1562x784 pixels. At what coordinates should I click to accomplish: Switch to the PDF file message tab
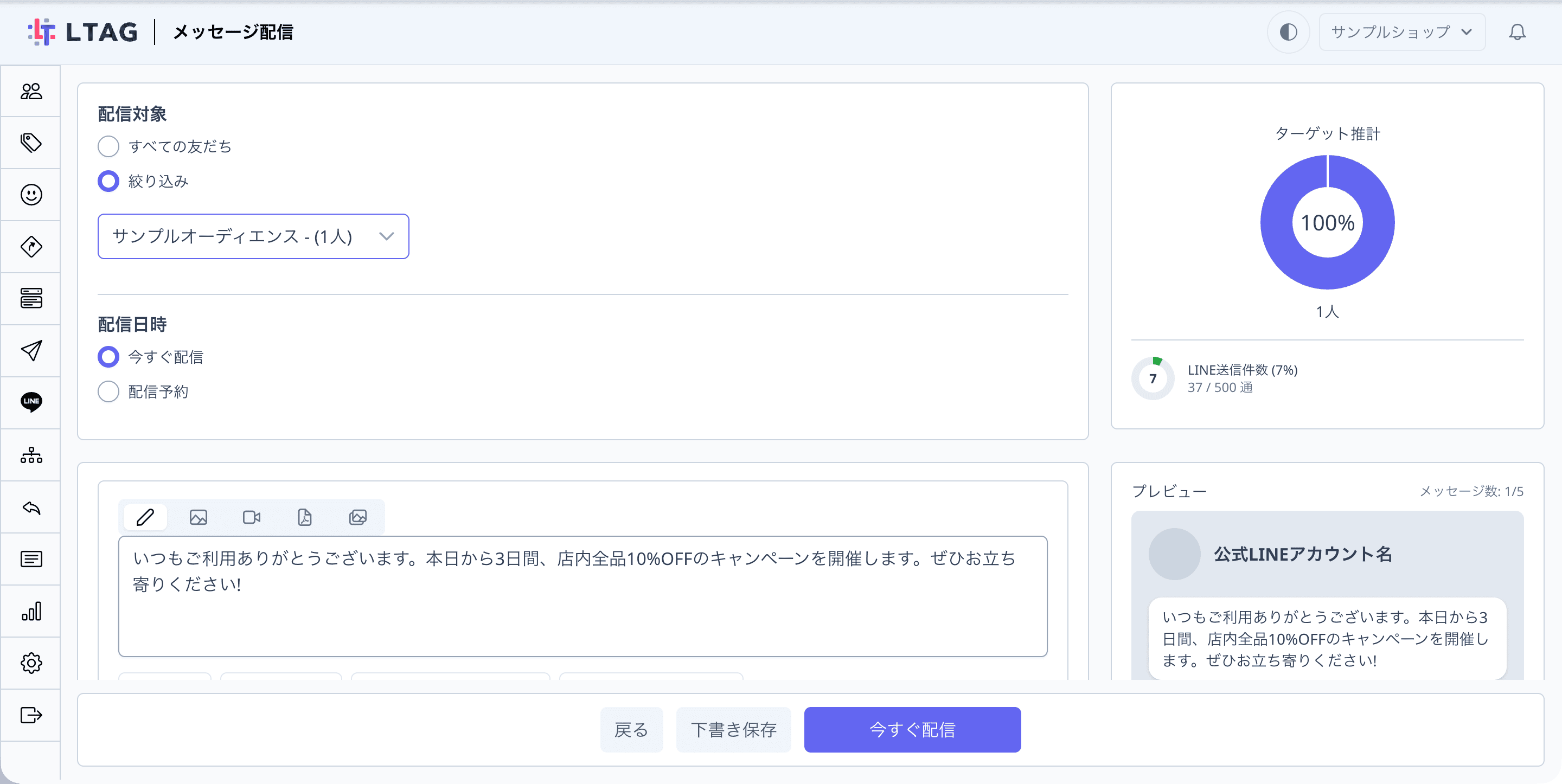(x=304, y=517)
